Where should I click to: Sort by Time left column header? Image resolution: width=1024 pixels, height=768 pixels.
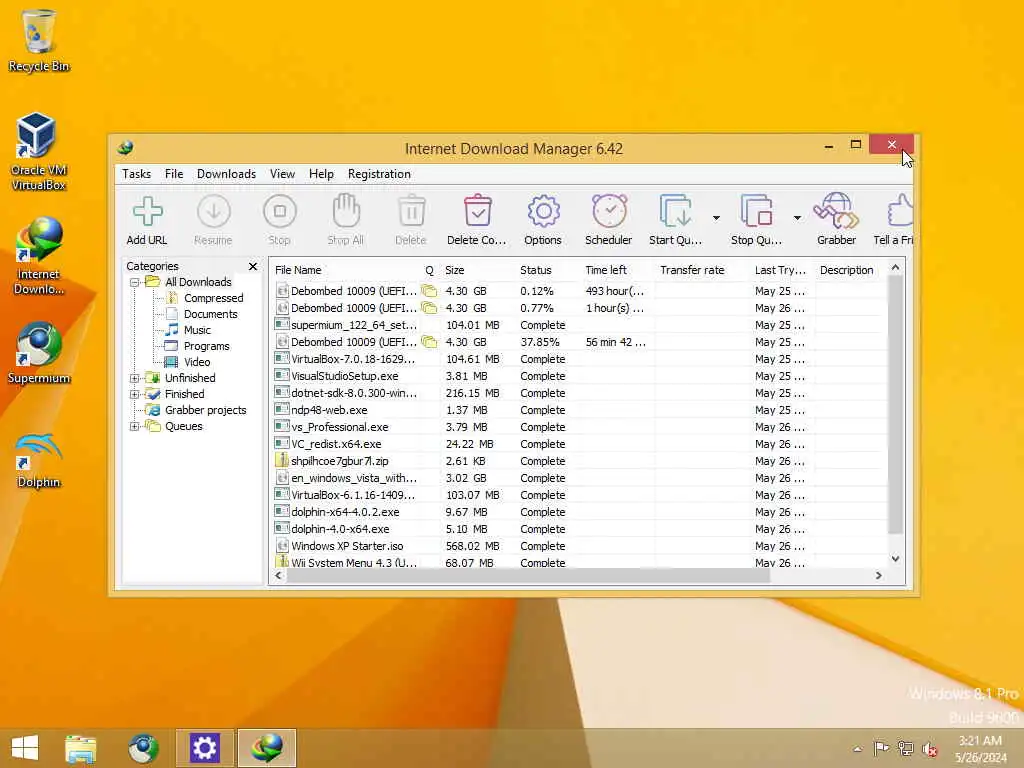(618, 270)
